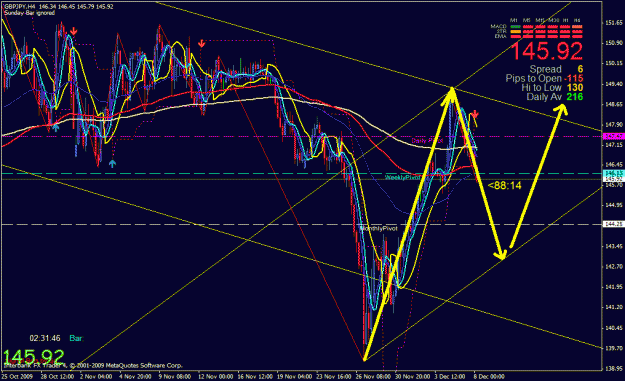Viewport: 625px width, 381px height.
Task: Click the 3 Dec 12:00 date label
Action: [450, 376]
